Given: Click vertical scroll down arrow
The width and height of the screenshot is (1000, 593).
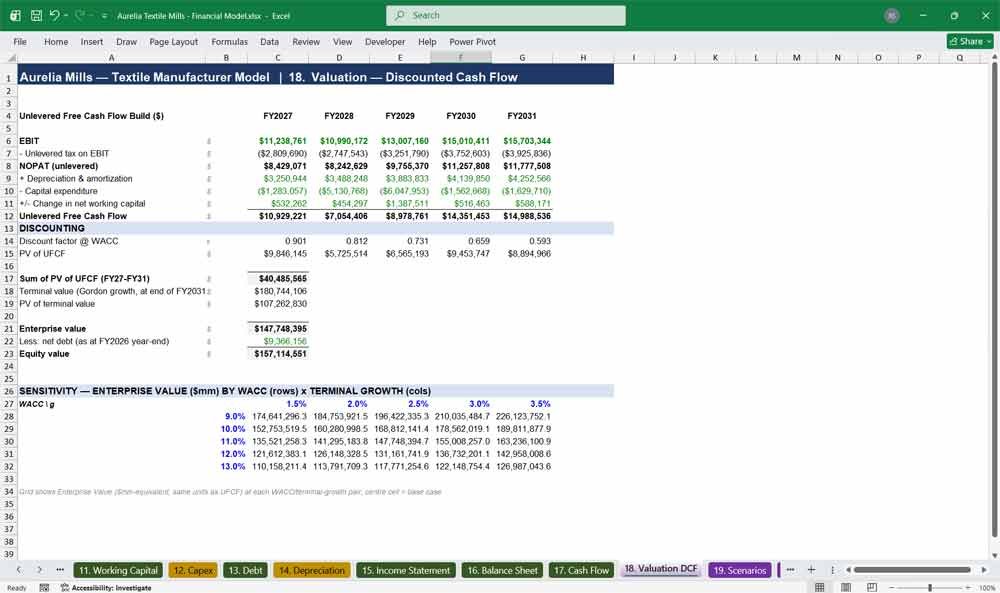Looking at the screenshot, I should coord(994,555).
